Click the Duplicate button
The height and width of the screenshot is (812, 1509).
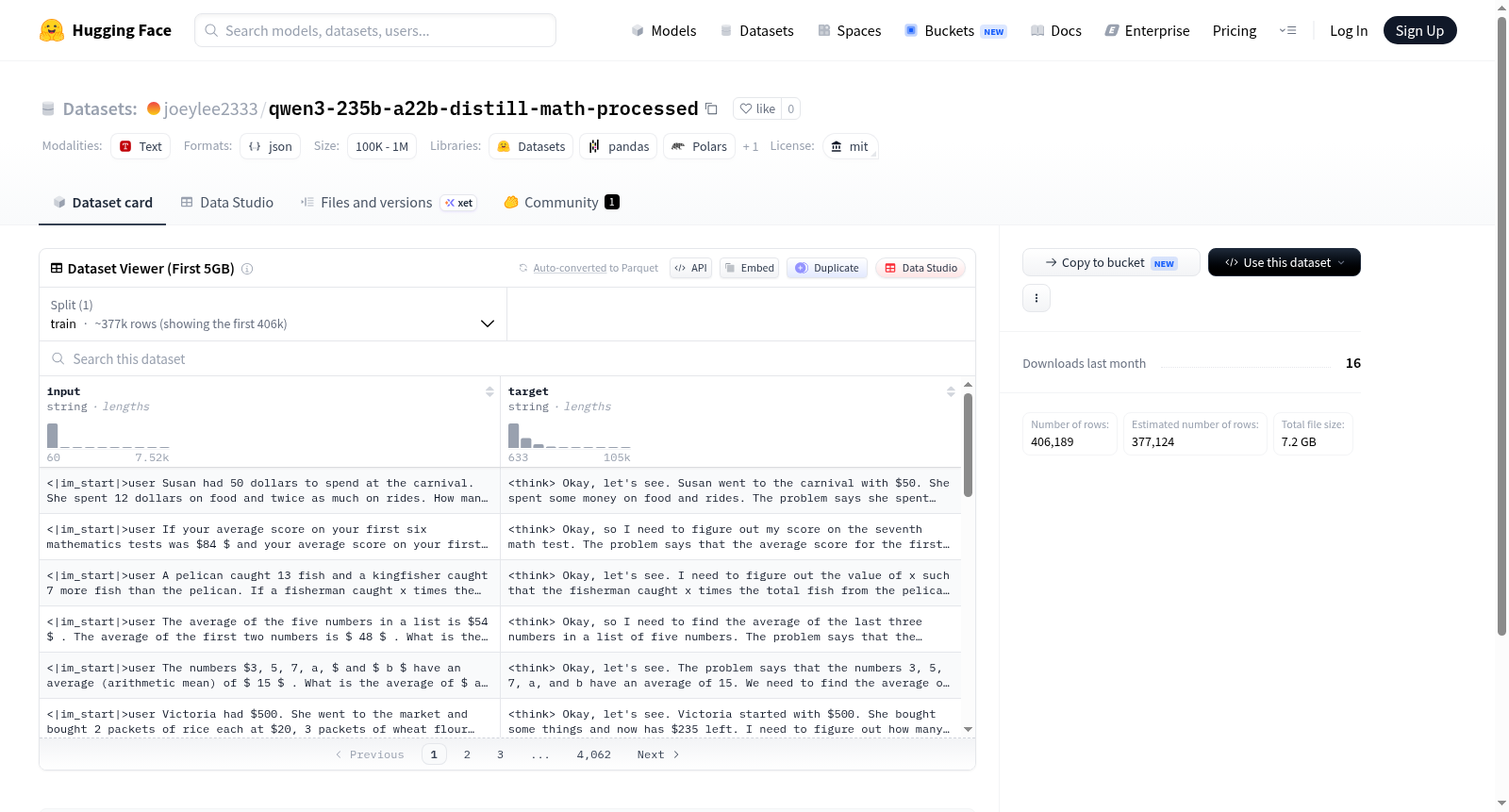pos(827,269)
